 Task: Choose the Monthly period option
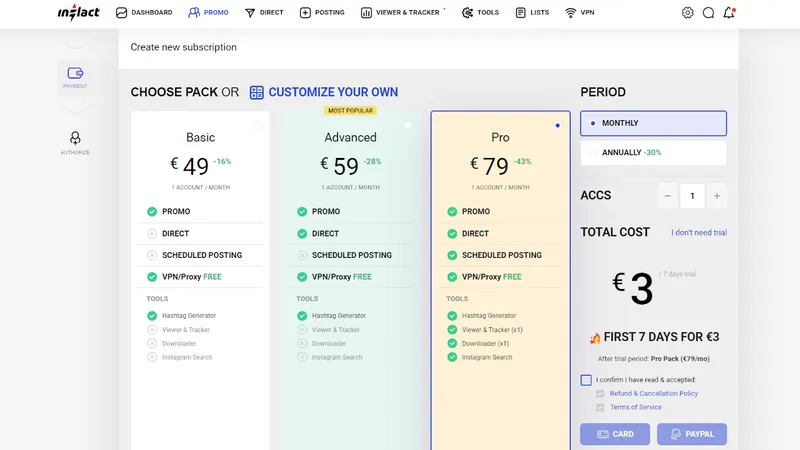(653, 123)
